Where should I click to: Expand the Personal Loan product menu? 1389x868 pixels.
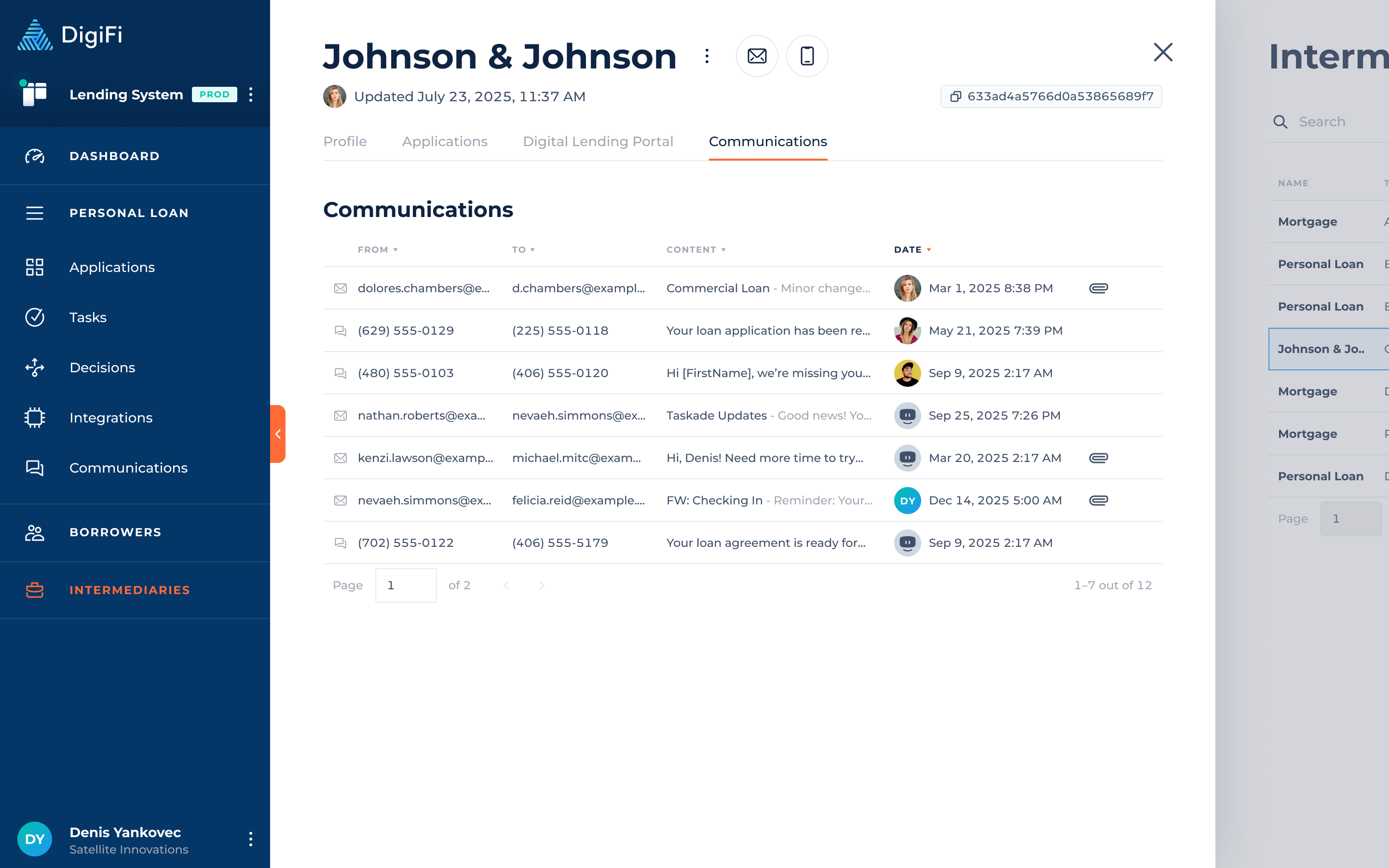coord(129,213)
